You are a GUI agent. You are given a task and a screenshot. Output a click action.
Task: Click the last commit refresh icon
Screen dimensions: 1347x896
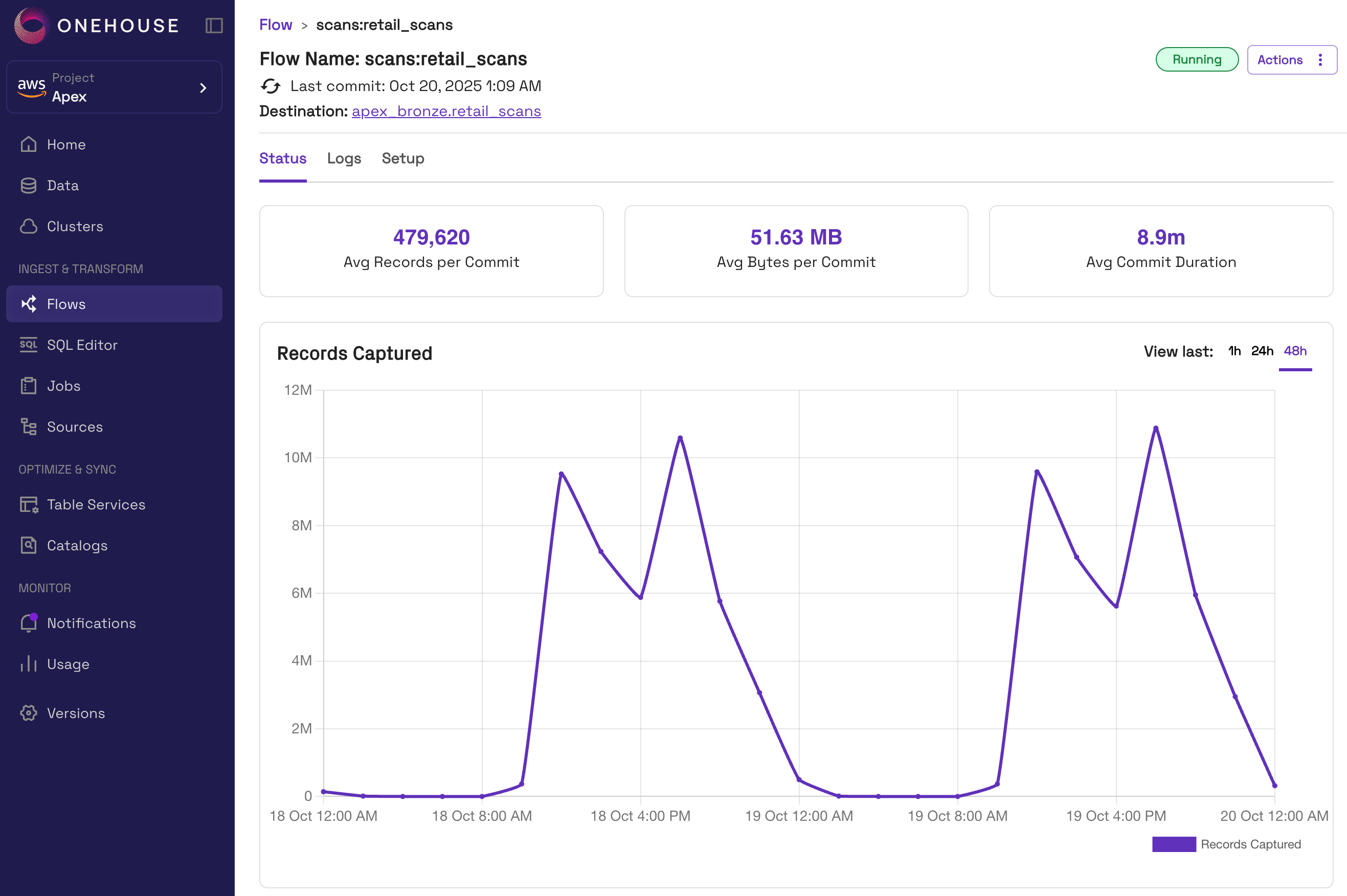coord(271,86)
